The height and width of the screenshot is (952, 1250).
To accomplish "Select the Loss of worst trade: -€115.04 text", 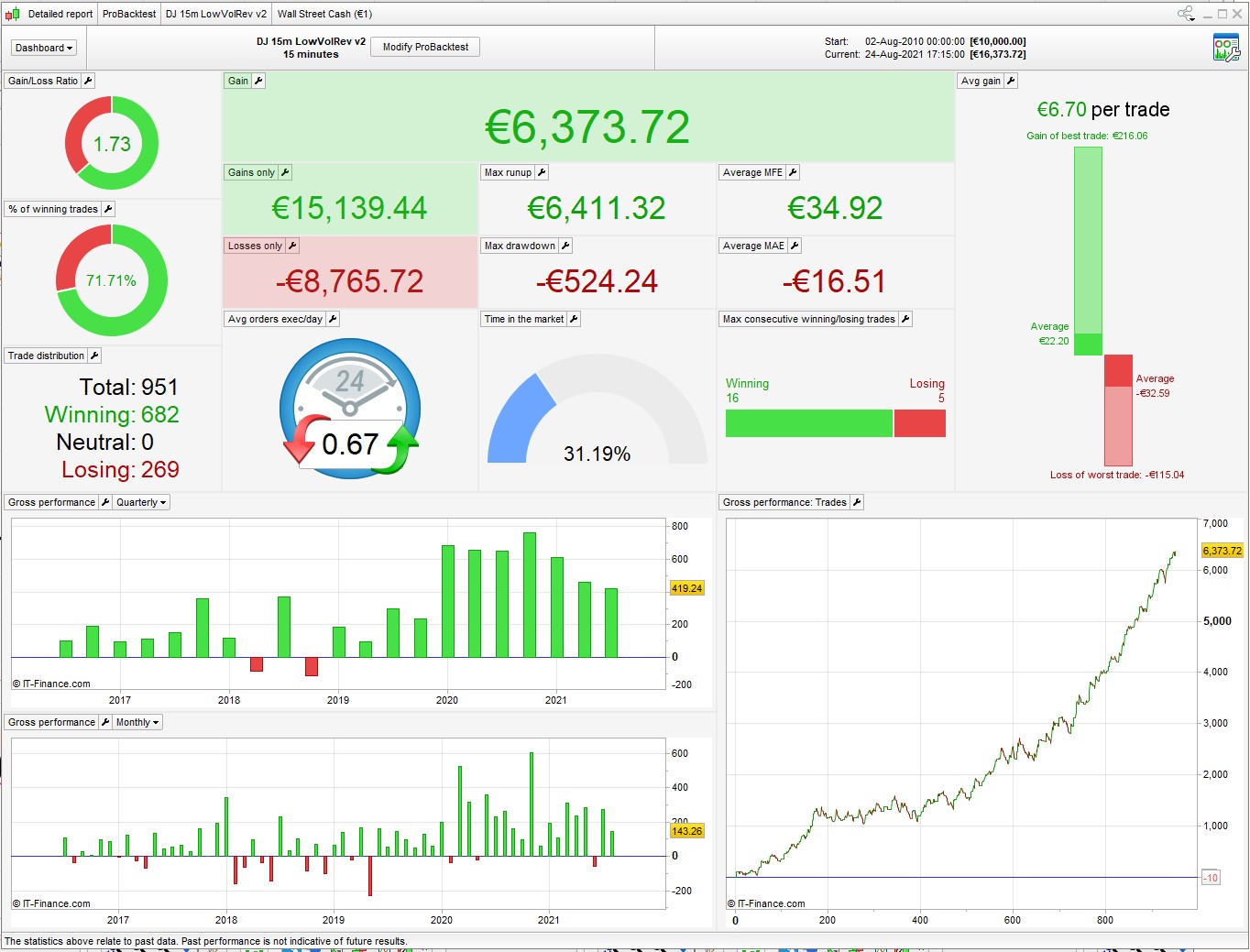I will tap(1117, 475).
